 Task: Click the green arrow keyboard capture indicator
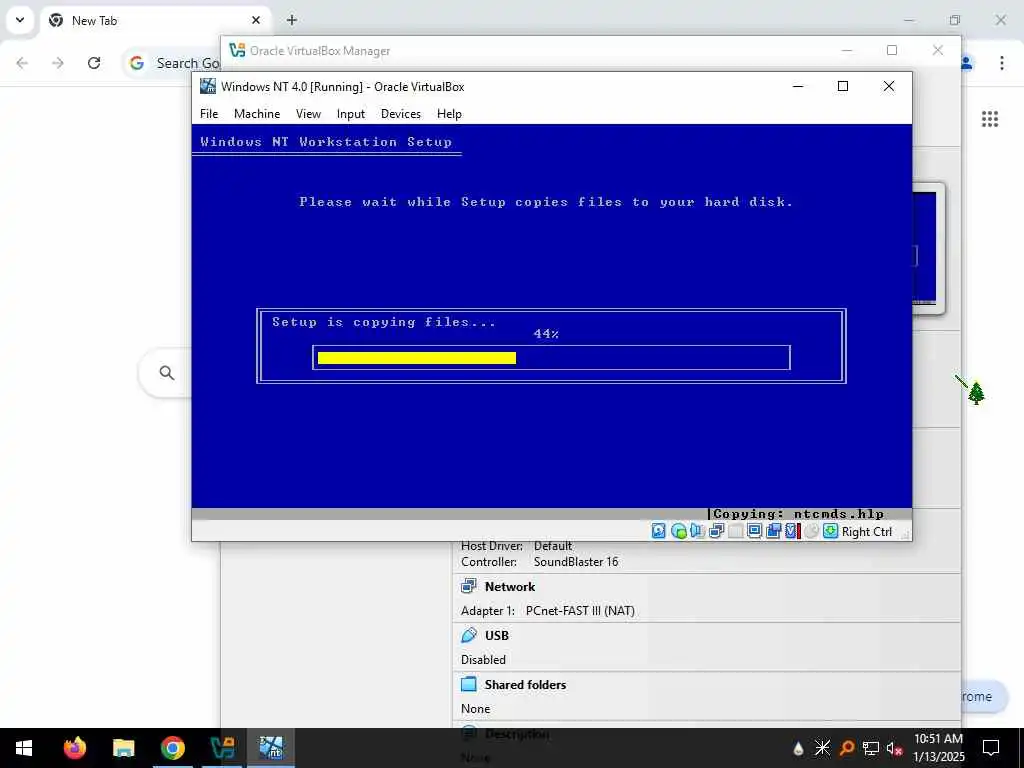pyautogui.click(x=830, y=531)
